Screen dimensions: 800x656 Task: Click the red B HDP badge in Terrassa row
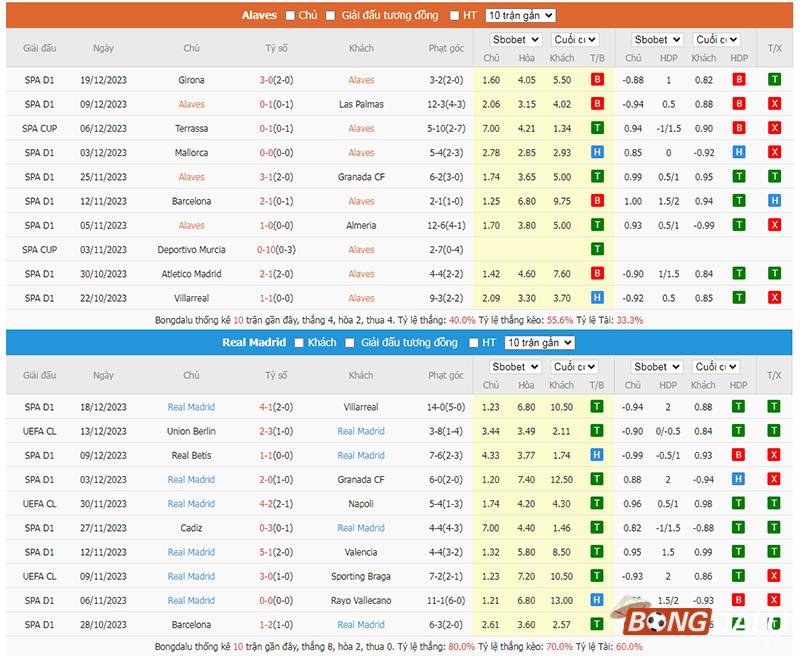click(739, 128)
